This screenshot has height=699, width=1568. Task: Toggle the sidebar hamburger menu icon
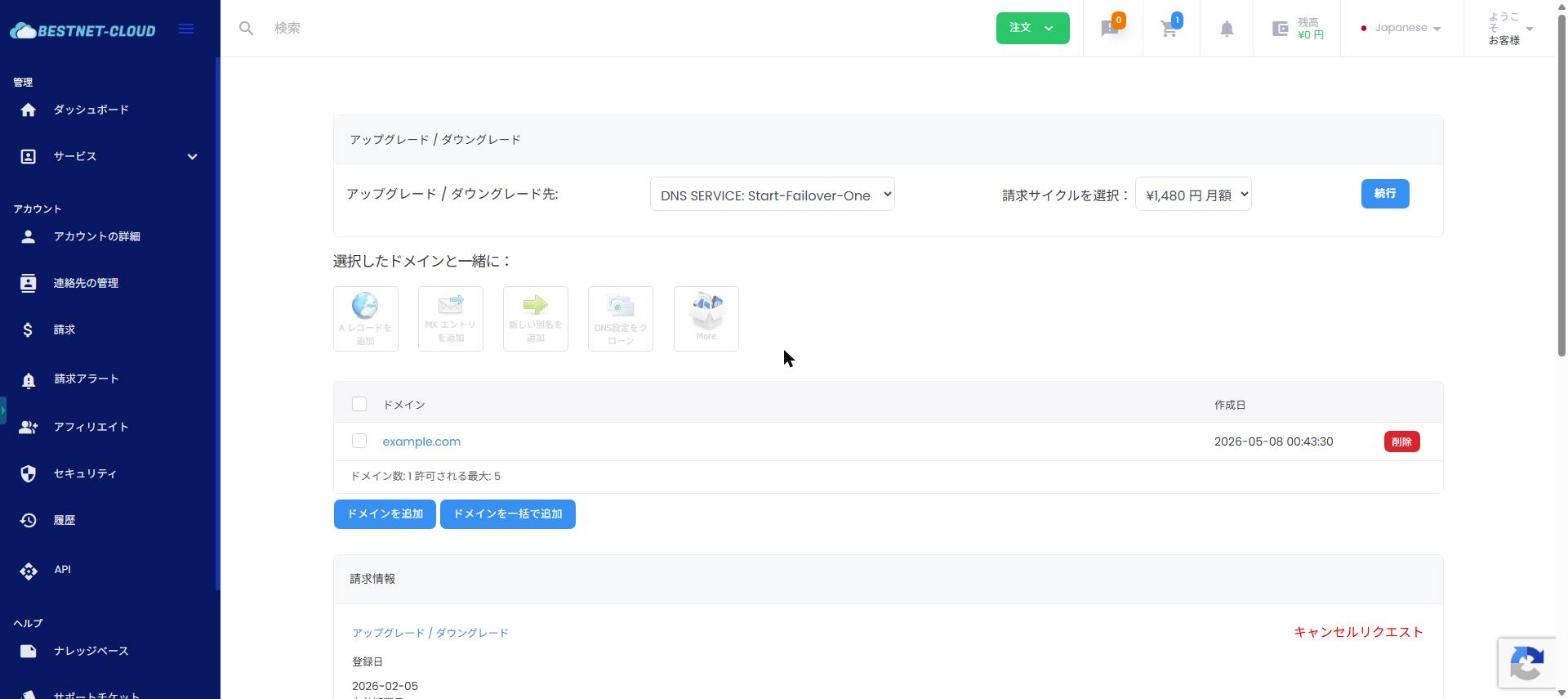[x=186, y=29]
